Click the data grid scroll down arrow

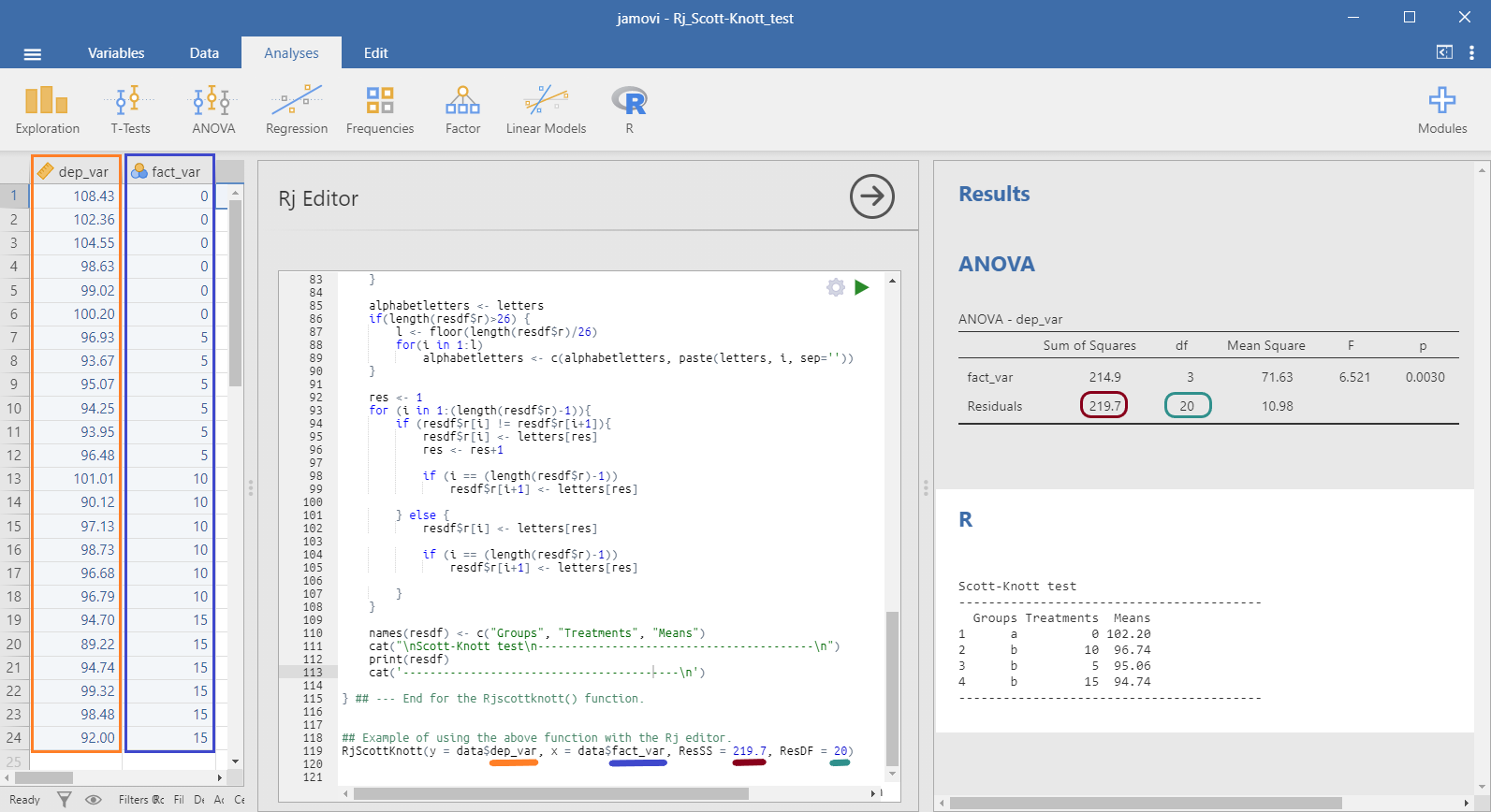[236, 762]
